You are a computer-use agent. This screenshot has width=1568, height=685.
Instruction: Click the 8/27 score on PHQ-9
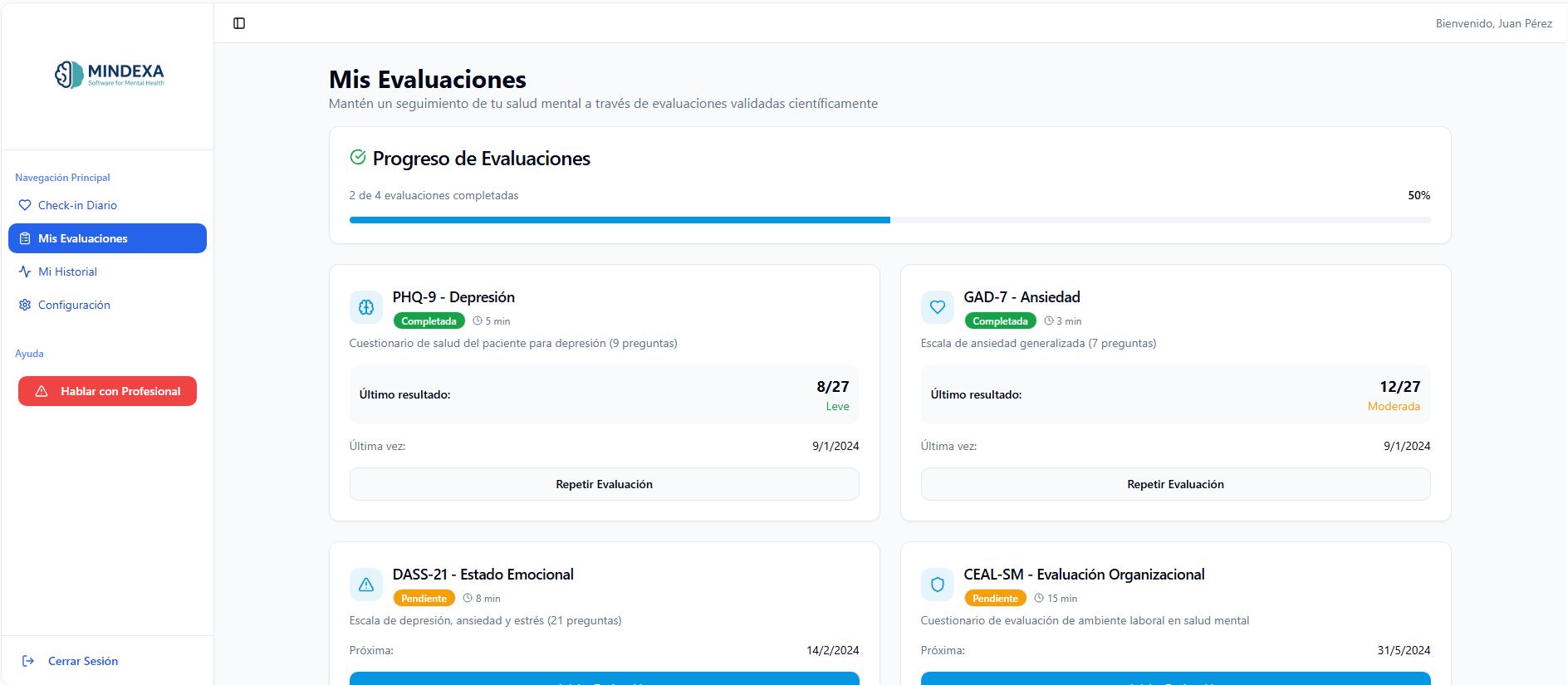pos(833,387)
